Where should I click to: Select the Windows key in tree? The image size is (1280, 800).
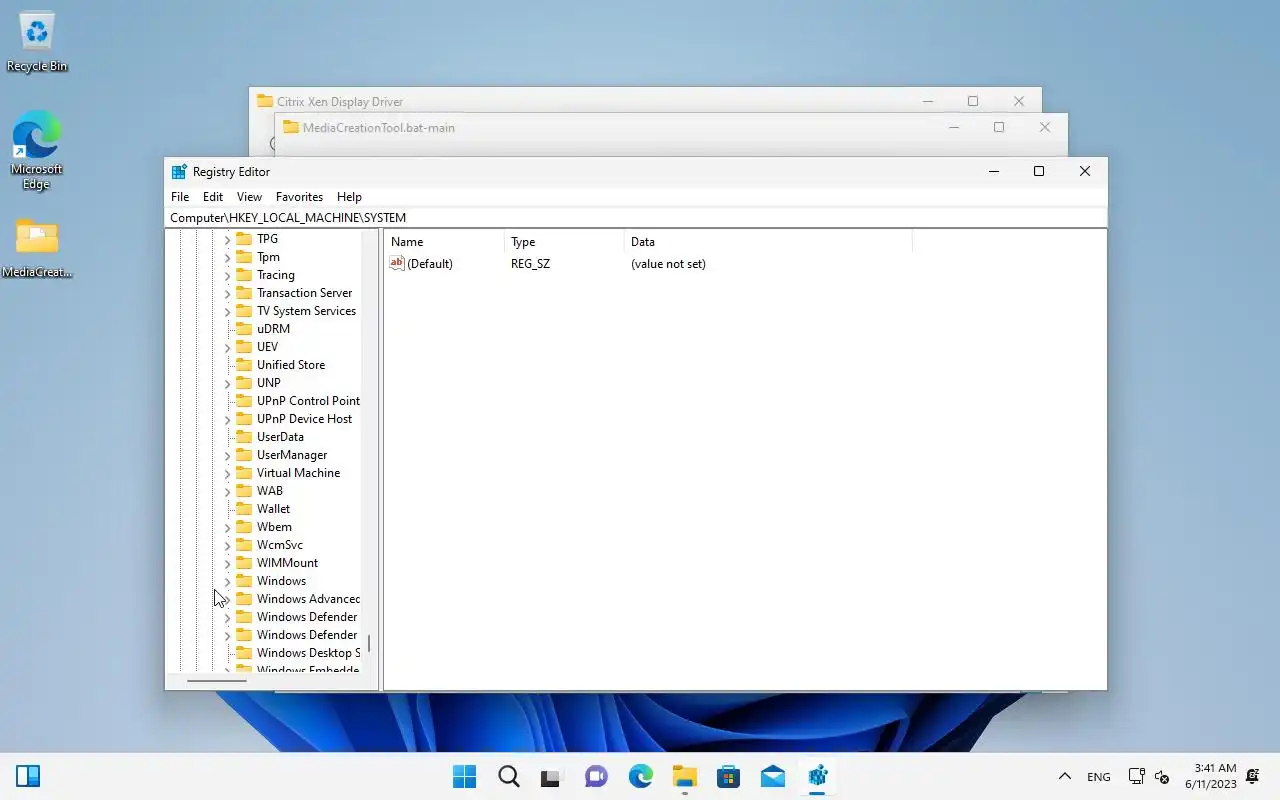coord(281,581)
